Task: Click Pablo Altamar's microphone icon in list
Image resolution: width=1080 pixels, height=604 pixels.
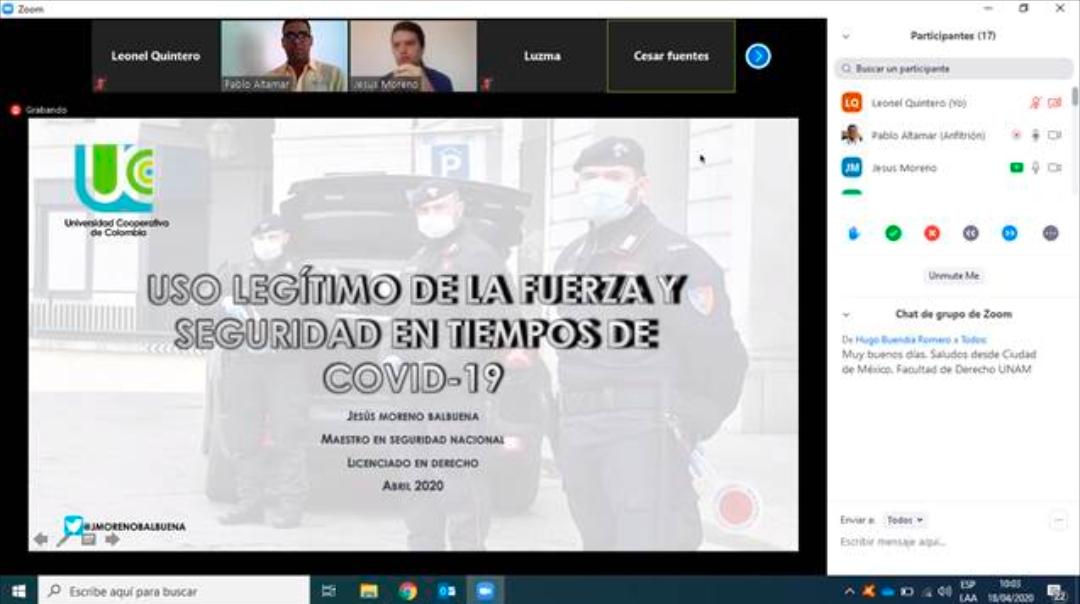Action: (1035, 136)
